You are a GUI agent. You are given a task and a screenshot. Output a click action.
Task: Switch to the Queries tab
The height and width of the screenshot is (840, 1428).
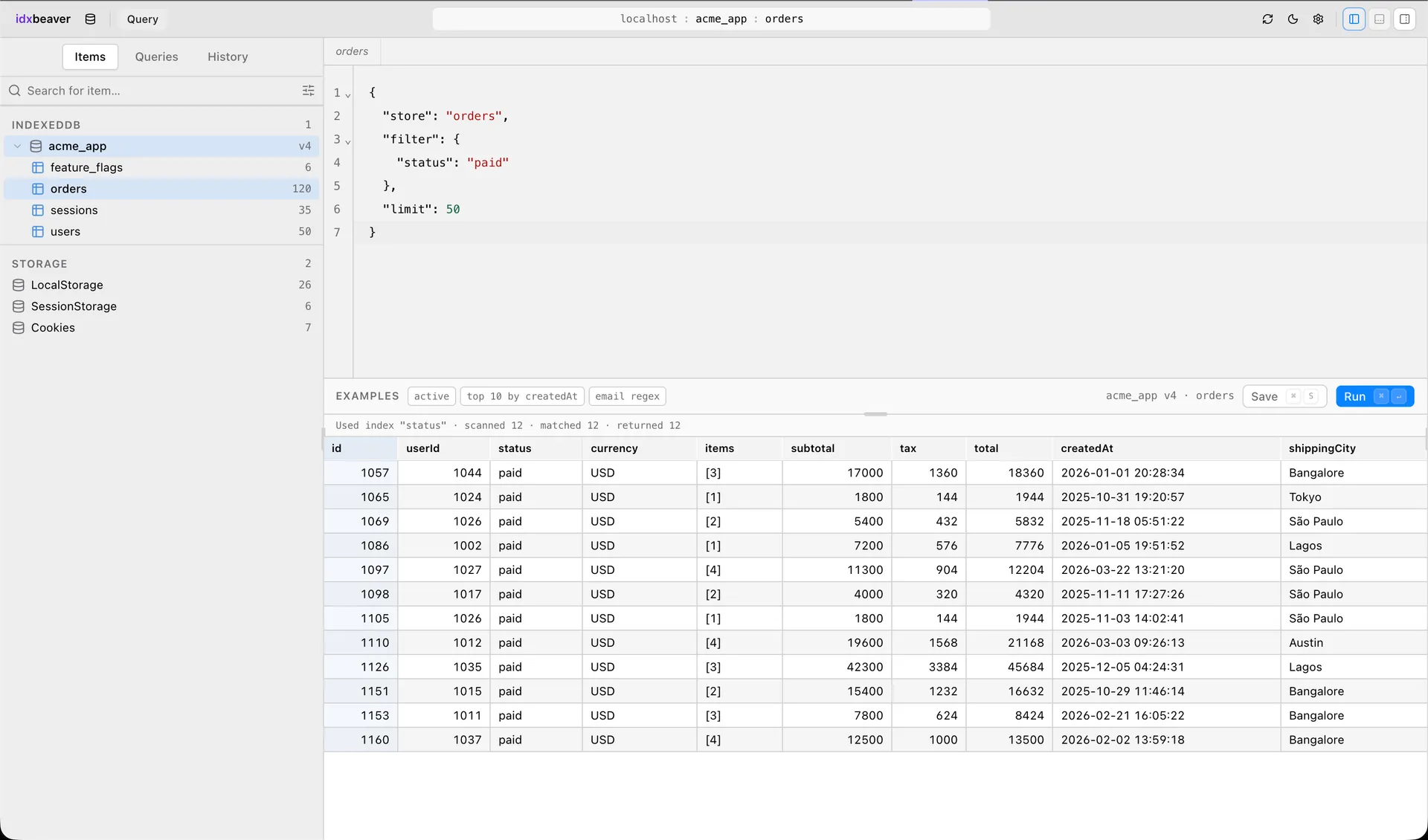click(156, 57)
